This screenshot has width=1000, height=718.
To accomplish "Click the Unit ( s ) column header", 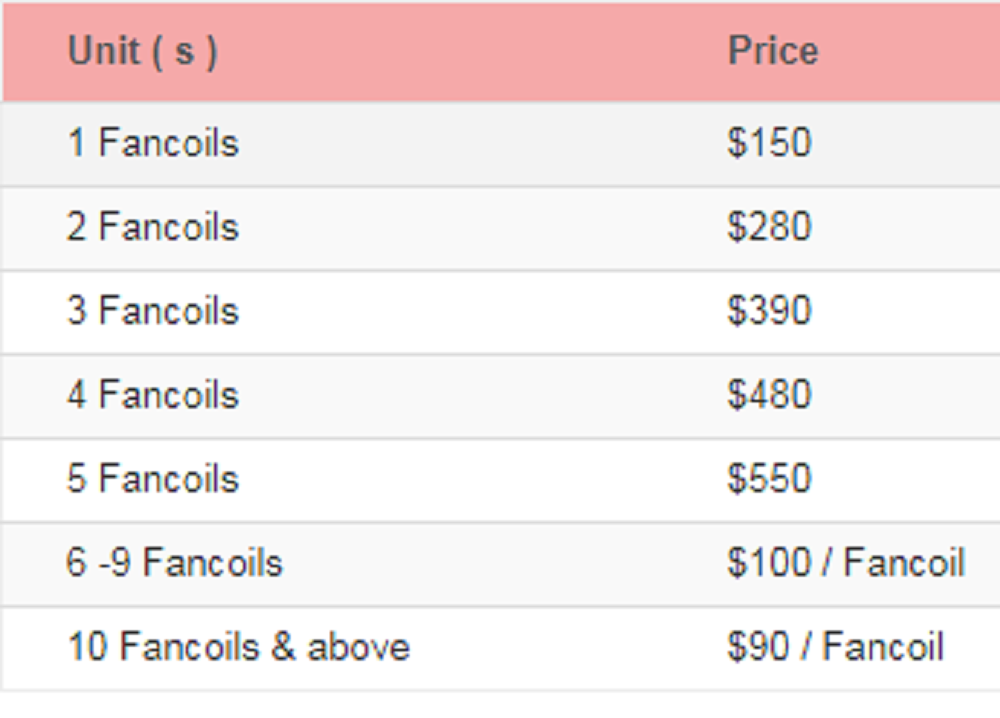I will (x=143, y=51).
